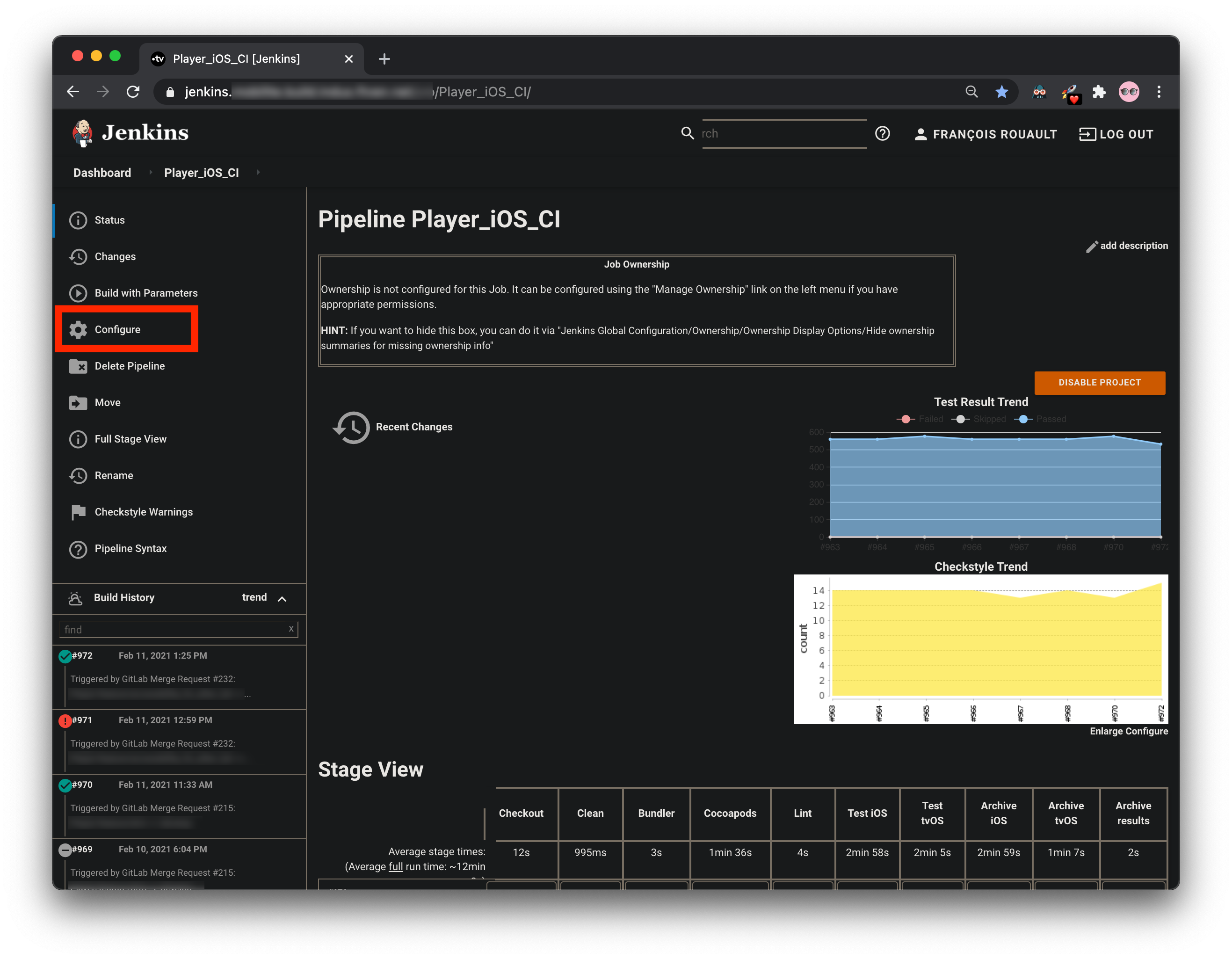Click the Checkstyle Trend chart

[980, 649]
